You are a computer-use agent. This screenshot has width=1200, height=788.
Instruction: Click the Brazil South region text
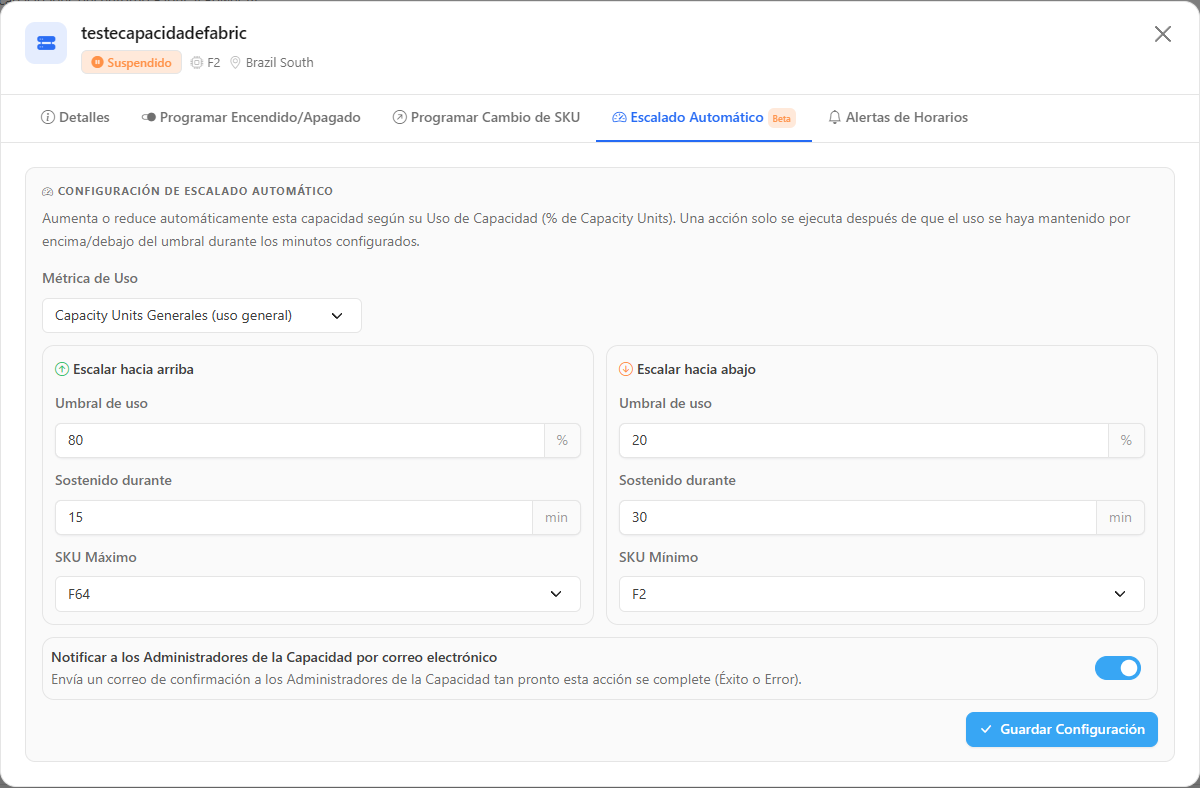pyautogui.click(x=280, y=62)
